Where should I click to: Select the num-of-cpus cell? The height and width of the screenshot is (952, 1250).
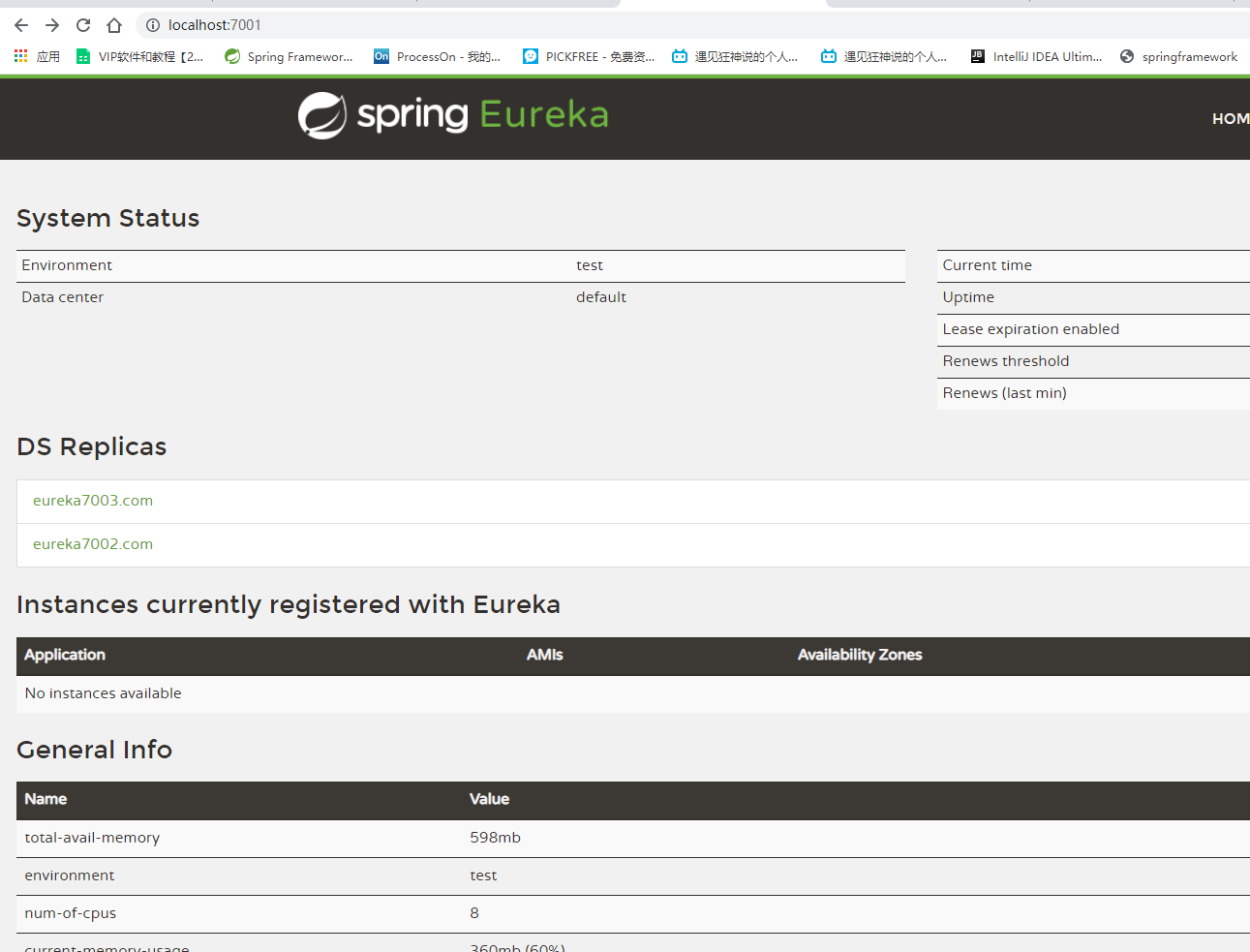click(x=71, y=913)
